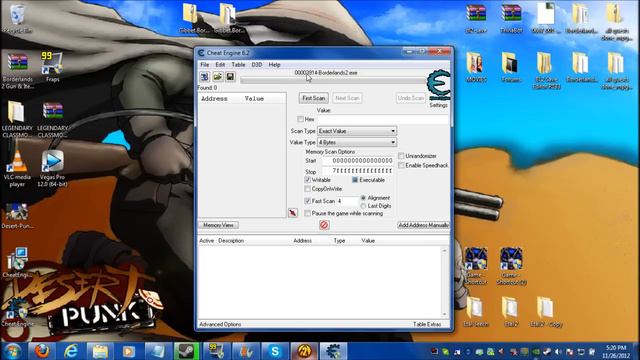Enable the Hex checkbox
The width and height of the screenshot is (640, 360).
(x=300, y=119)
